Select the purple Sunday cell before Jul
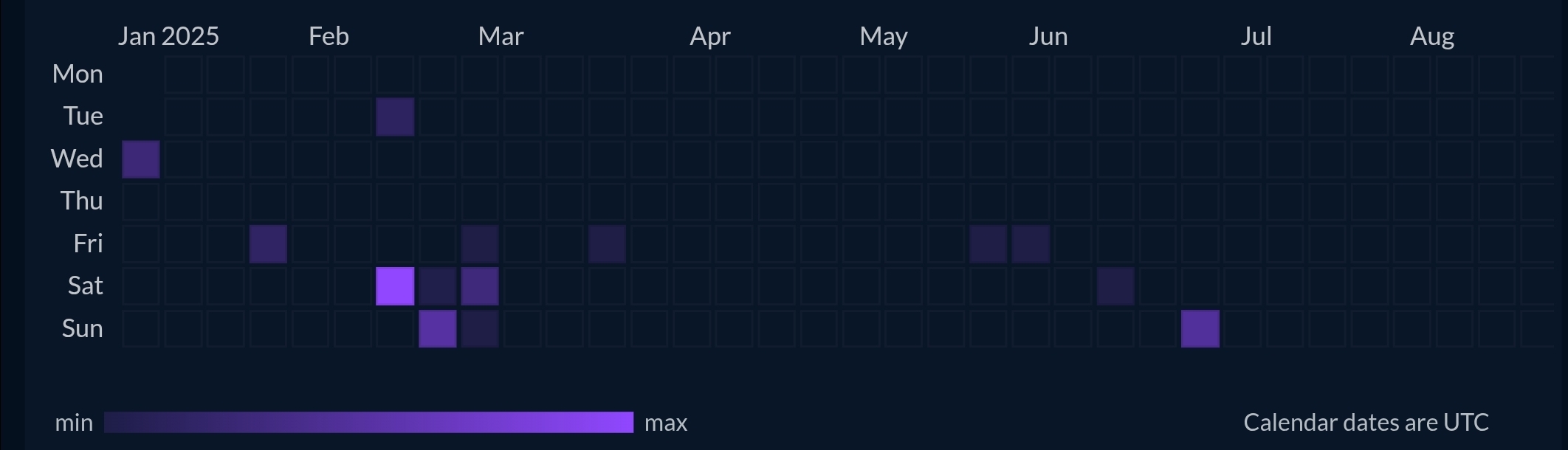This screenshot has width=1568, height=450. (x=1200, y=329)
